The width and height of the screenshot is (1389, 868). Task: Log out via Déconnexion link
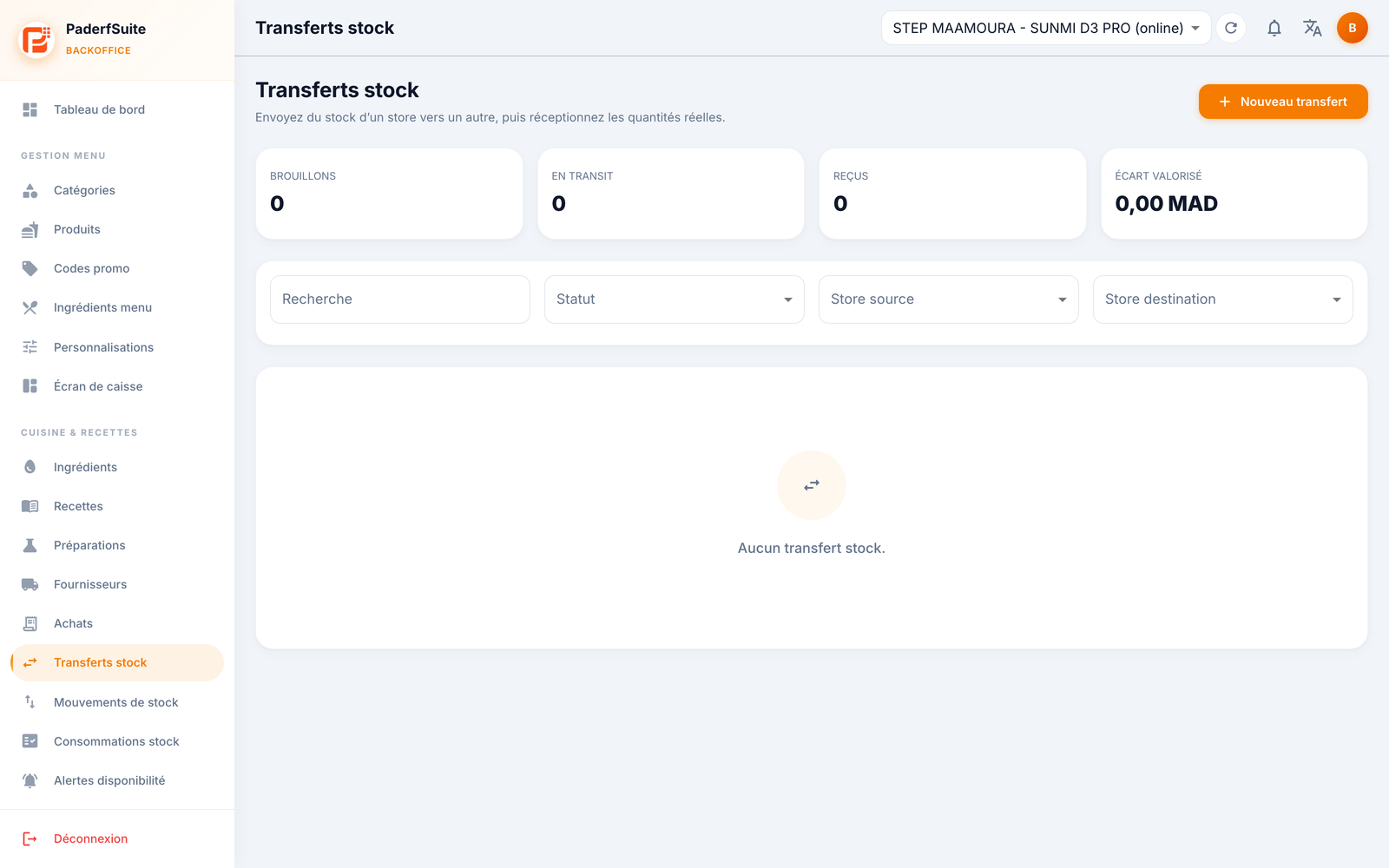coord(117,838)
